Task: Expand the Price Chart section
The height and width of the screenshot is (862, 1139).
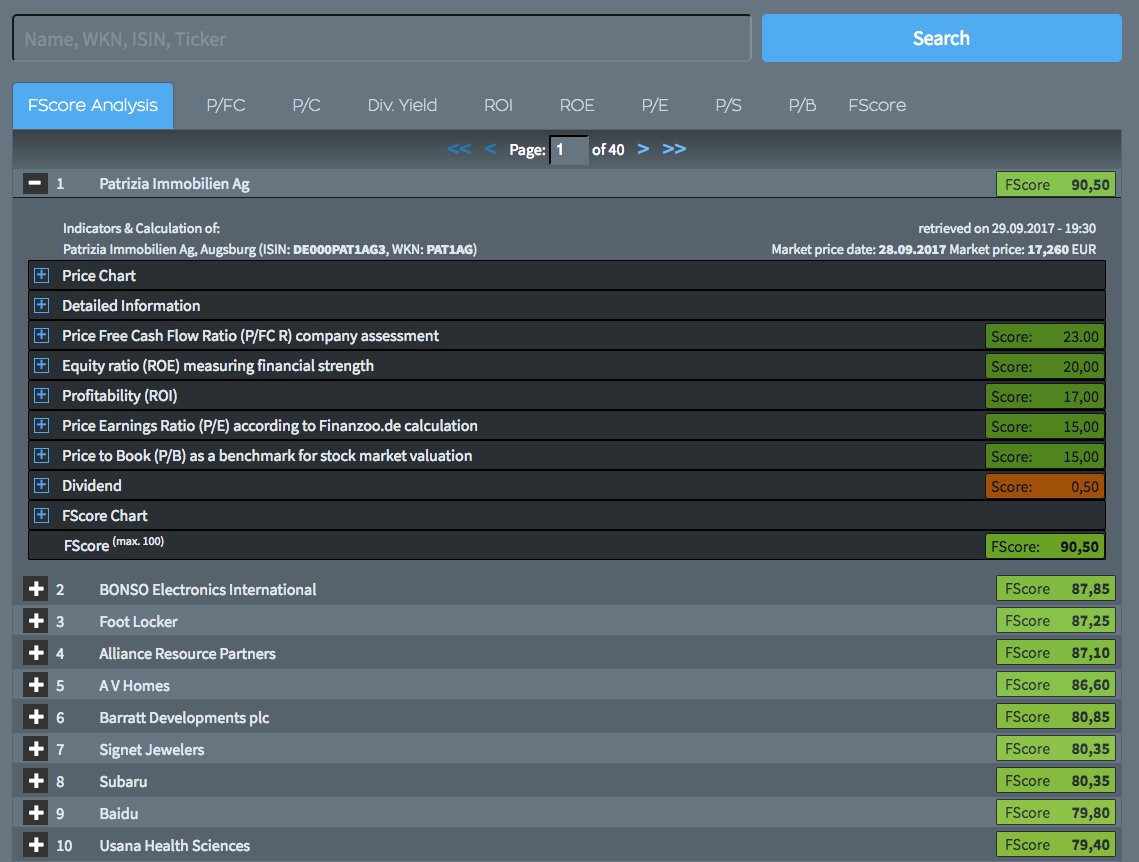Action: pyautogui.click(x=41, y=275)
